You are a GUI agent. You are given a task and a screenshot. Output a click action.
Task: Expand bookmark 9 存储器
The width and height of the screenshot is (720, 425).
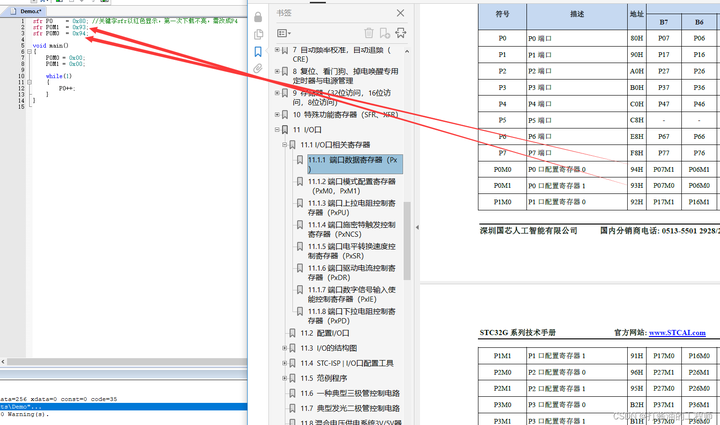pos(277,93)
